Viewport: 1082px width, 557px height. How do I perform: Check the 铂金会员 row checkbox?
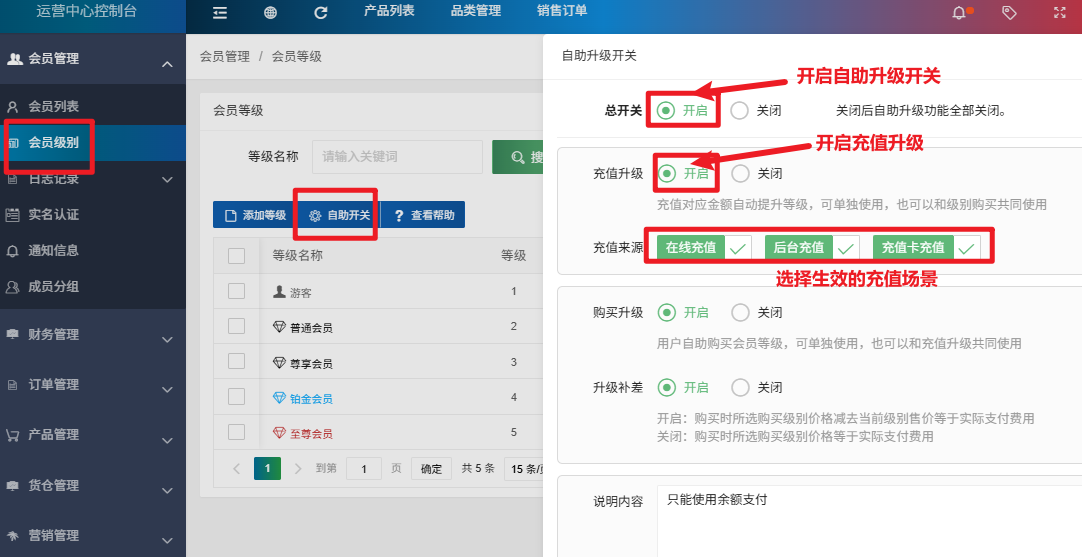(x=237, y=396)
